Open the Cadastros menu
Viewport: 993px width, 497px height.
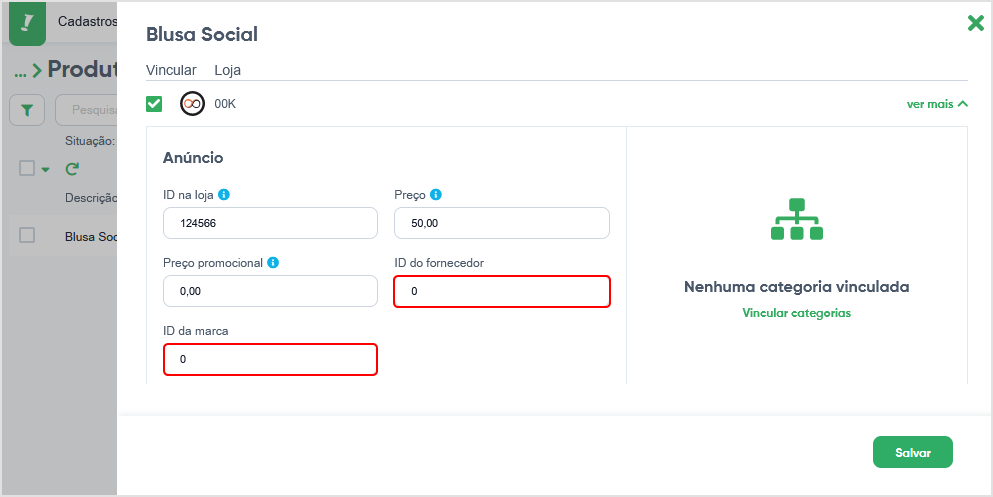coord(87,22)
